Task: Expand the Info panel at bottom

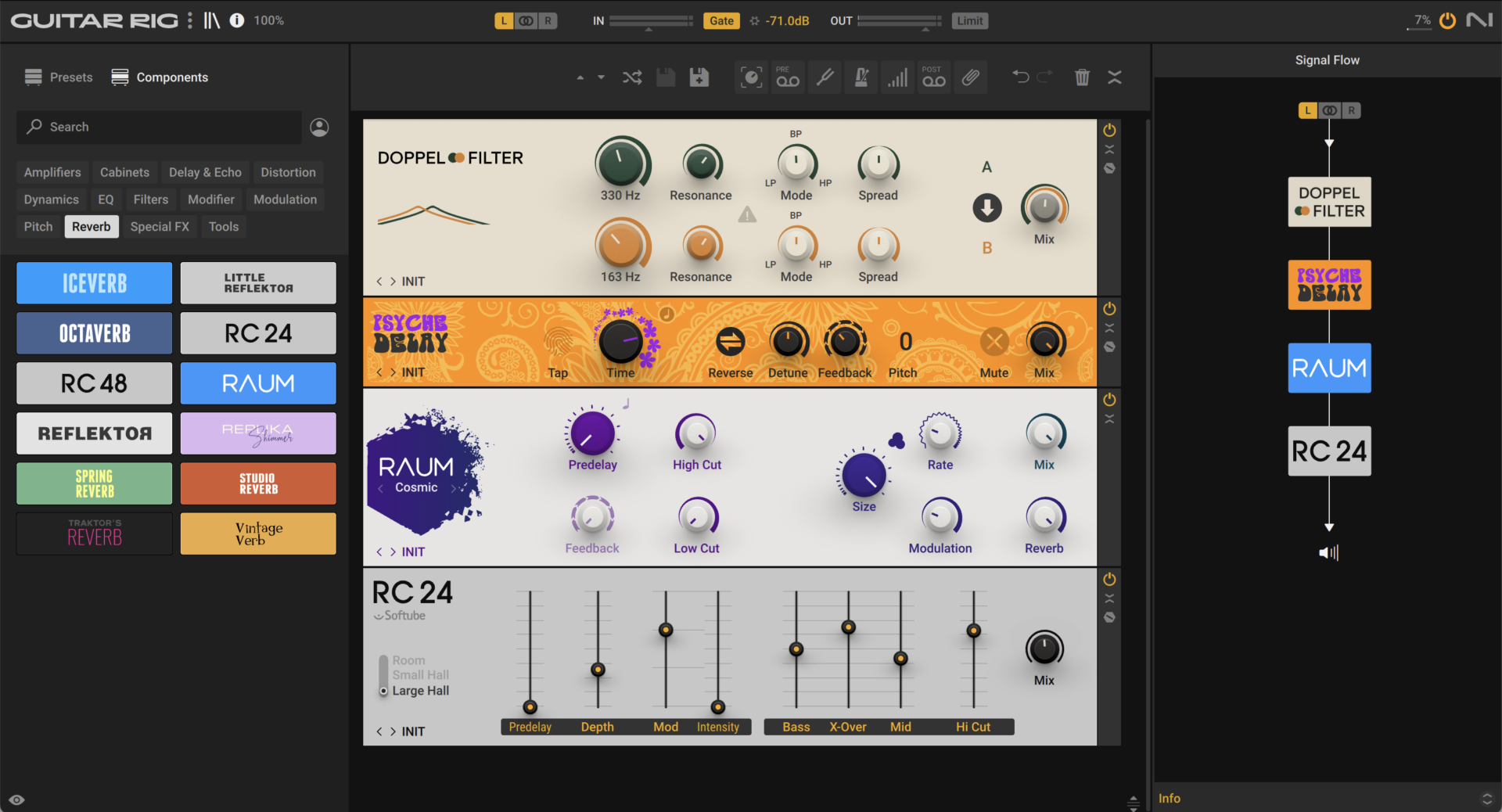Action: click(x=1486, y=799)
